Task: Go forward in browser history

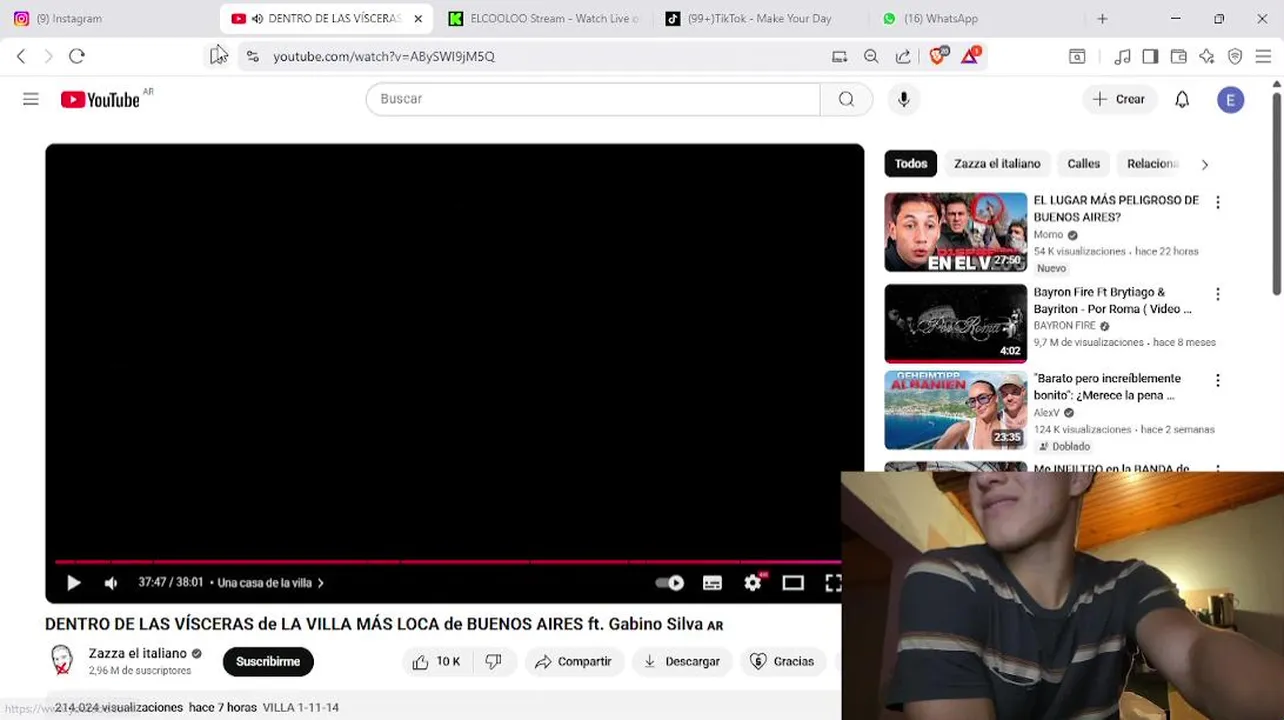Action: click(48, 56)
